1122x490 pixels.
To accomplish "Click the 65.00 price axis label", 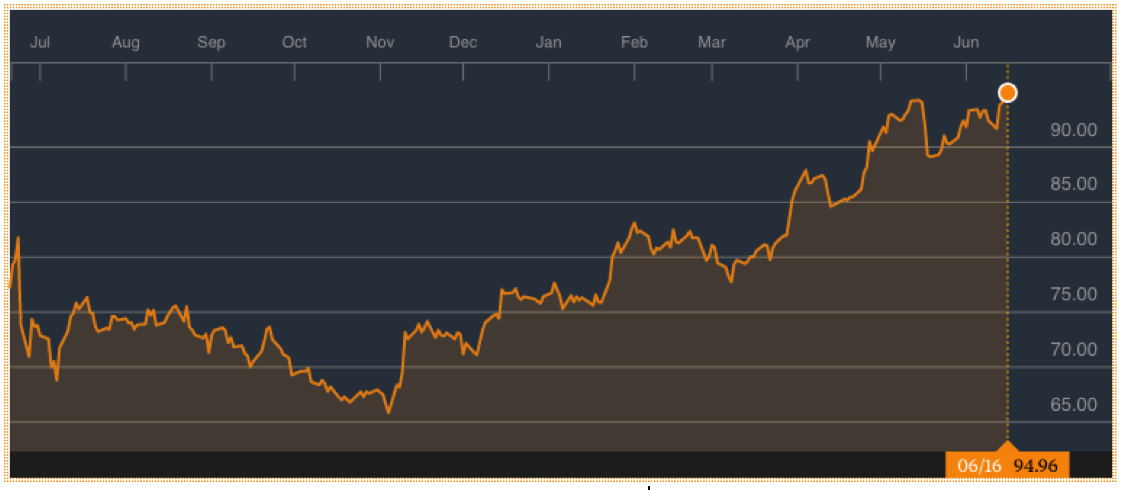I will coord(1071,405).
